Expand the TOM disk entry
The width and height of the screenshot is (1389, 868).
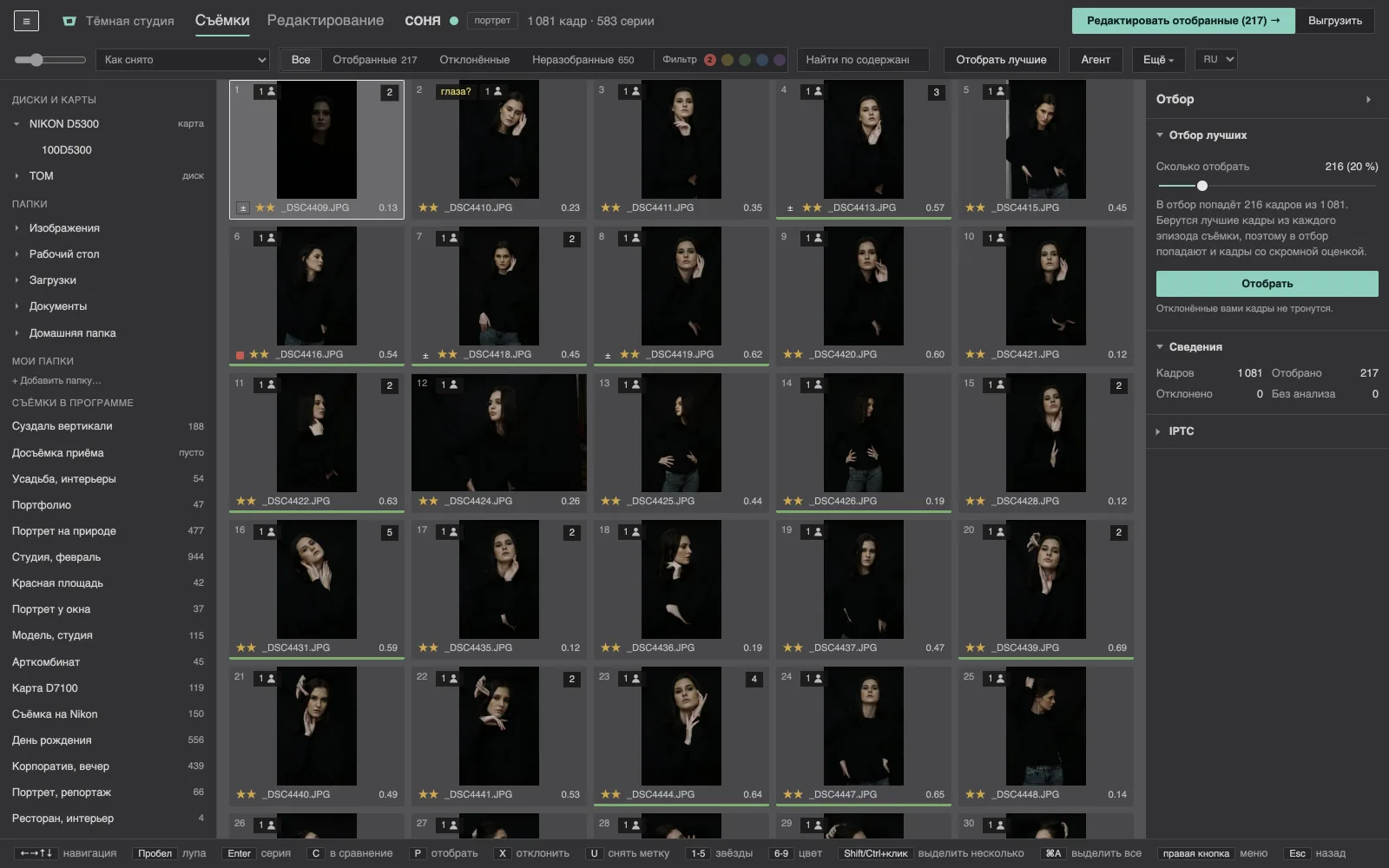pos(16,176)
